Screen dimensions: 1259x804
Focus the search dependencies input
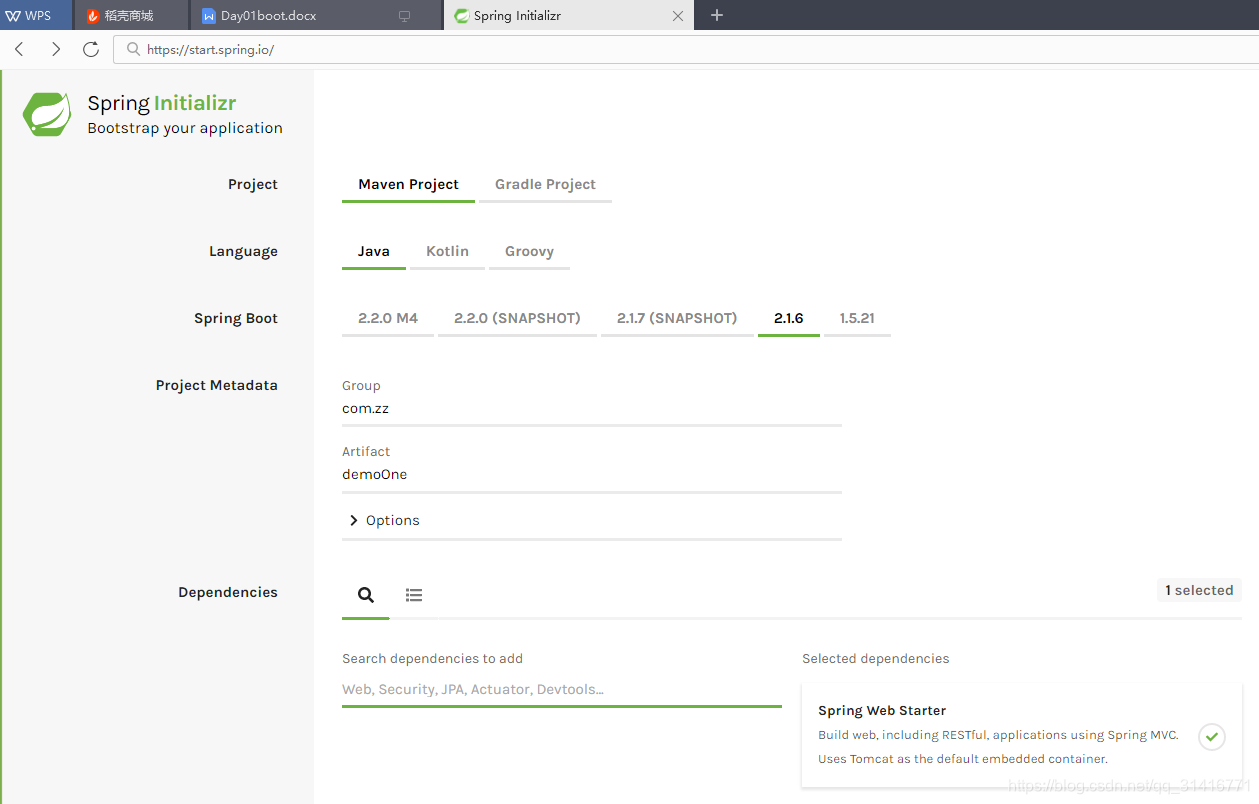point(562,690)
